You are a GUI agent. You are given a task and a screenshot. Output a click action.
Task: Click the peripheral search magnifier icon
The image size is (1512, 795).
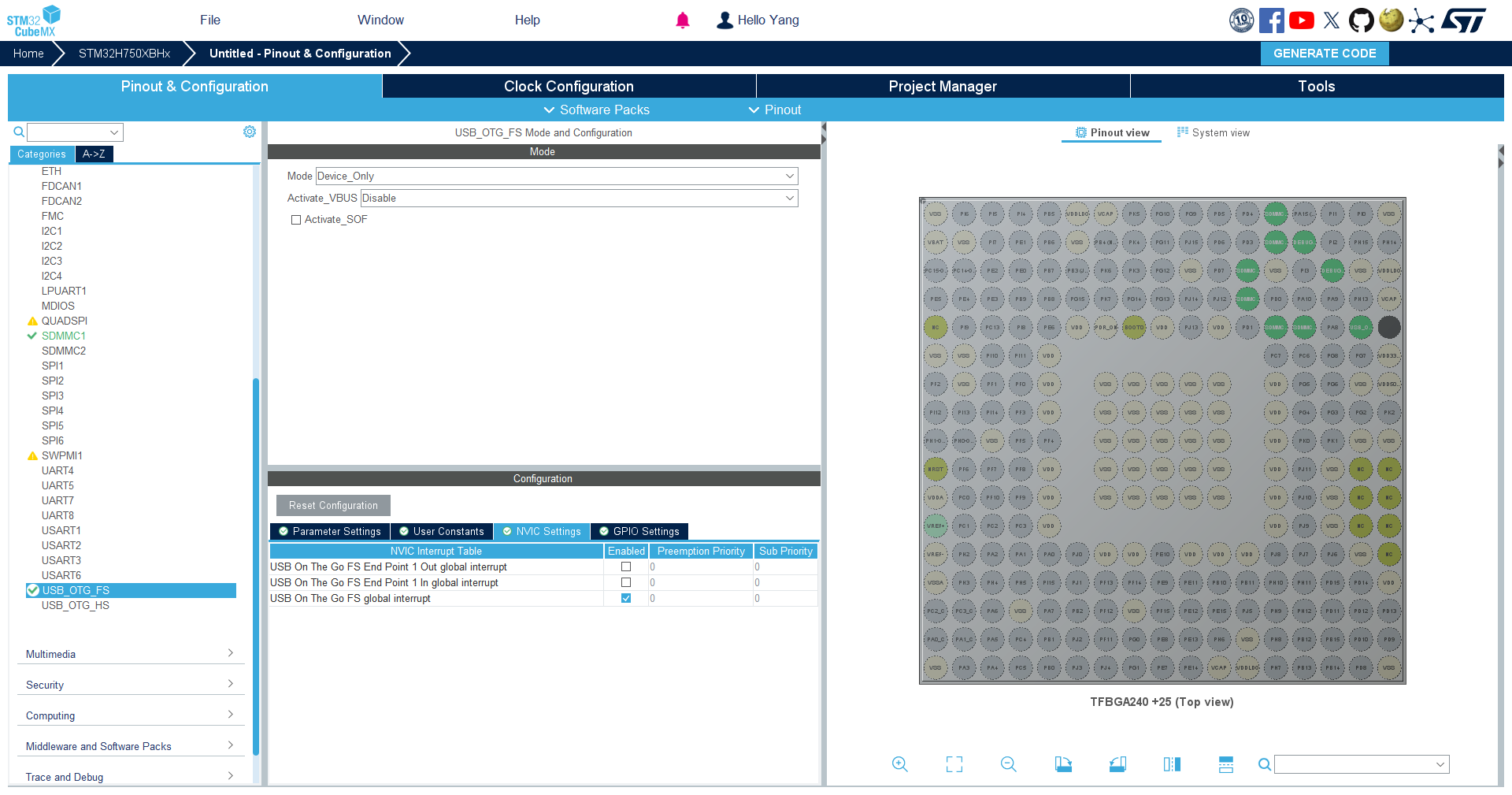point(19,132)
